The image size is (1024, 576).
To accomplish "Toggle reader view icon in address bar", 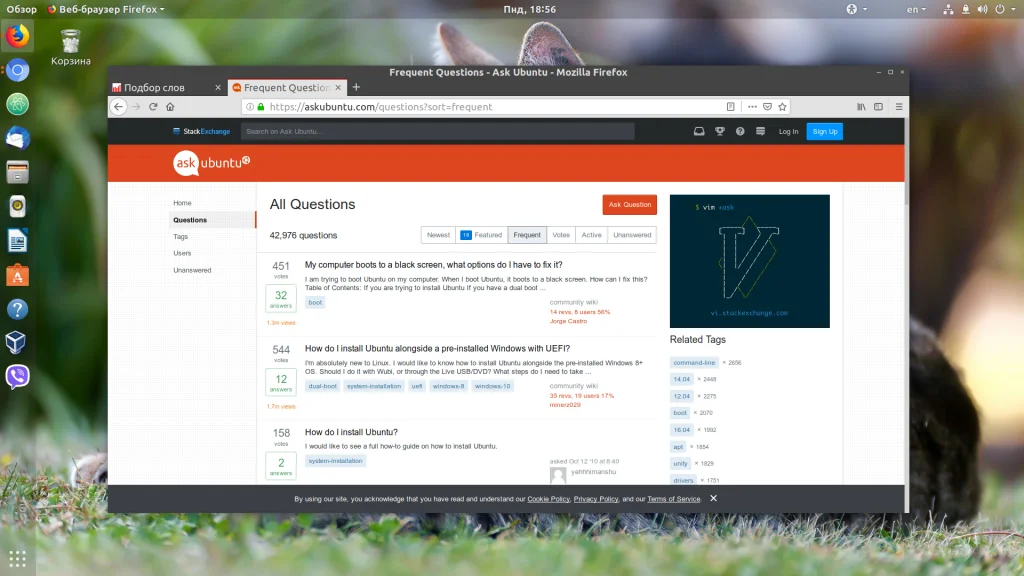I will pos(731,106).
